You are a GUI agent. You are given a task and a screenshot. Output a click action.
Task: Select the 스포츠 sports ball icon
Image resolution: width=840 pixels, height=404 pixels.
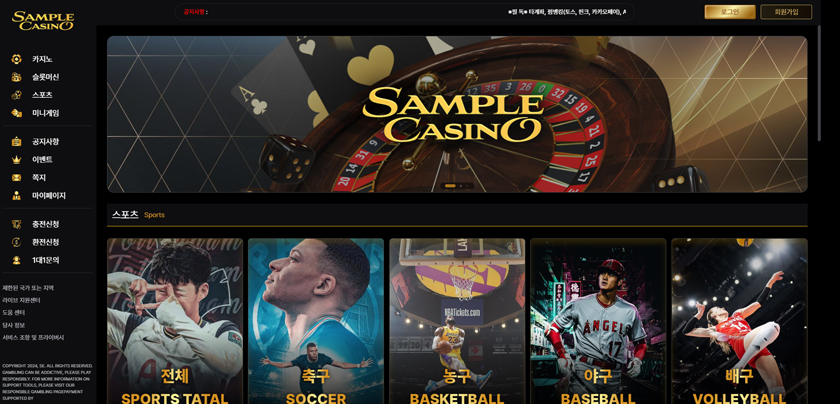(x=17, y=95)
